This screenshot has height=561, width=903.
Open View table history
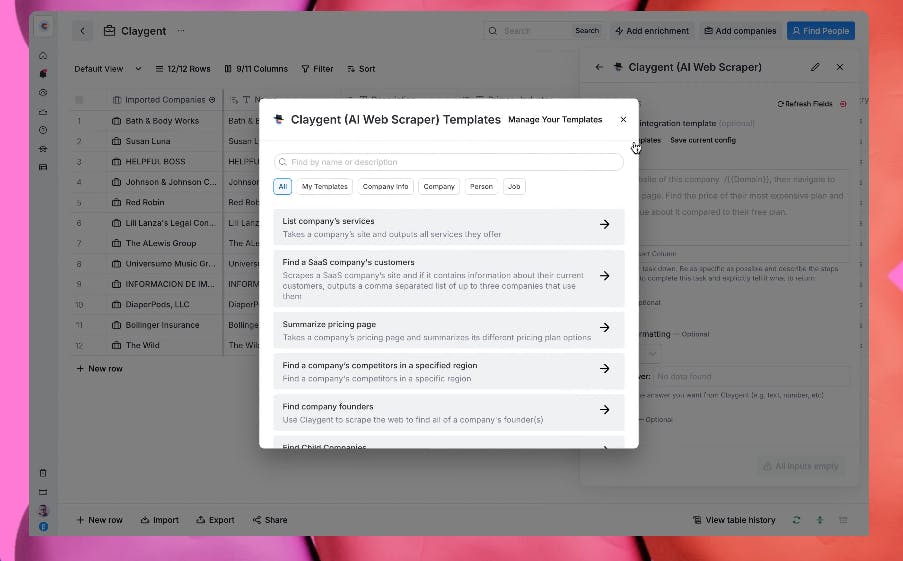(734, 520)
